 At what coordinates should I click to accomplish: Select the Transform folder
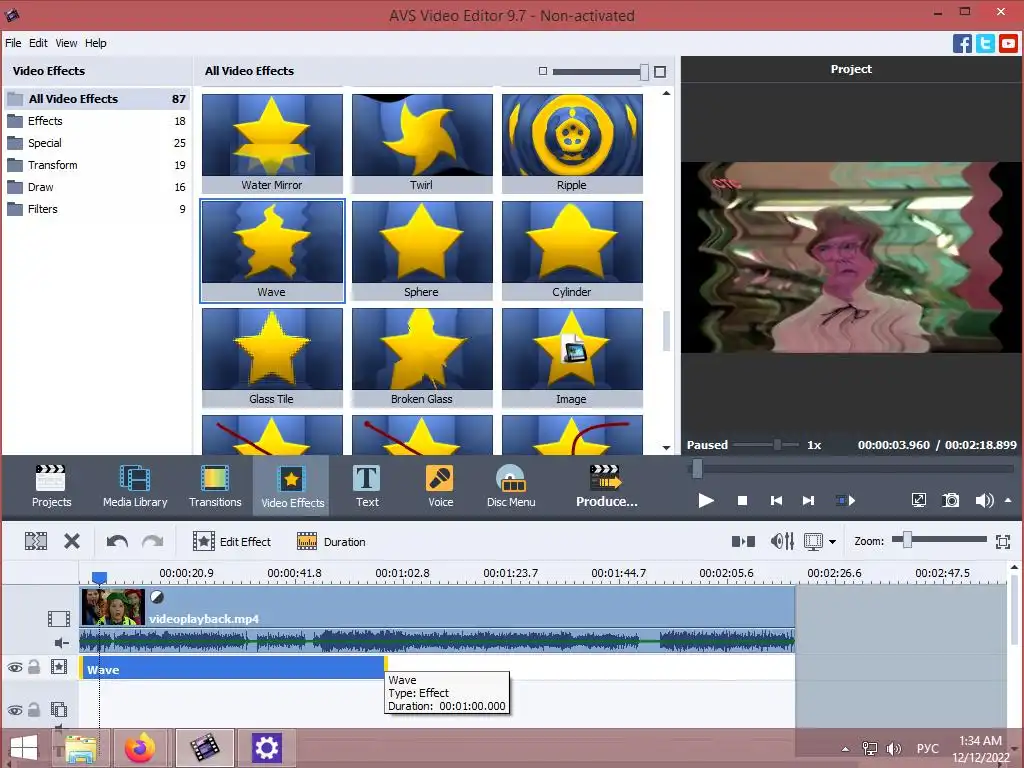[97, 165]
